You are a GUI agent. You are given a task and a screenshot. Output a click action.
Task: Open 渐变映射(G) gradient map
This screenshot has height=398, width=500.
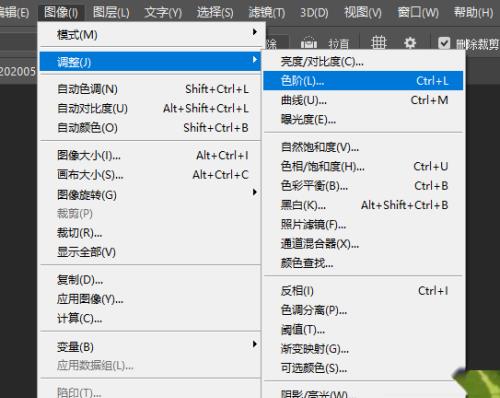click(363, 349)
